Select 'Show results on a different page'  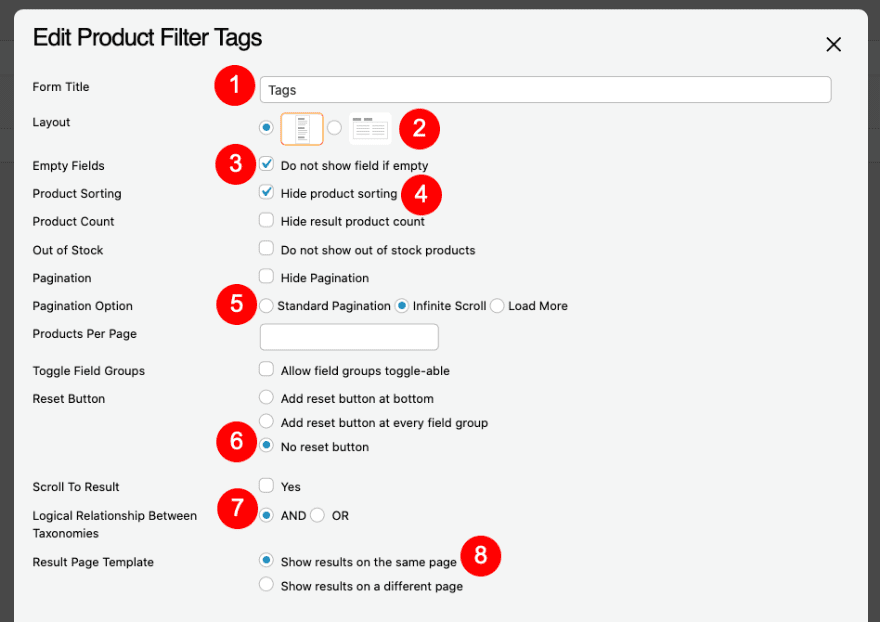coord(266,586)
